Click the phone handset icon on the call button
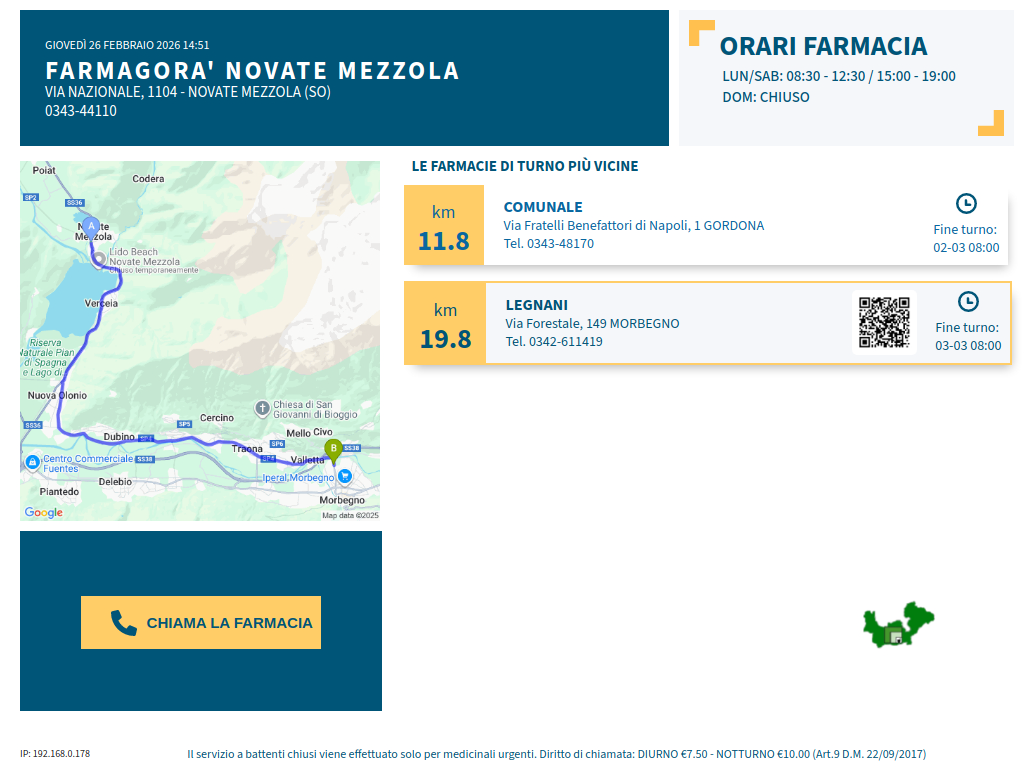1024x768 pixels. 123,623
